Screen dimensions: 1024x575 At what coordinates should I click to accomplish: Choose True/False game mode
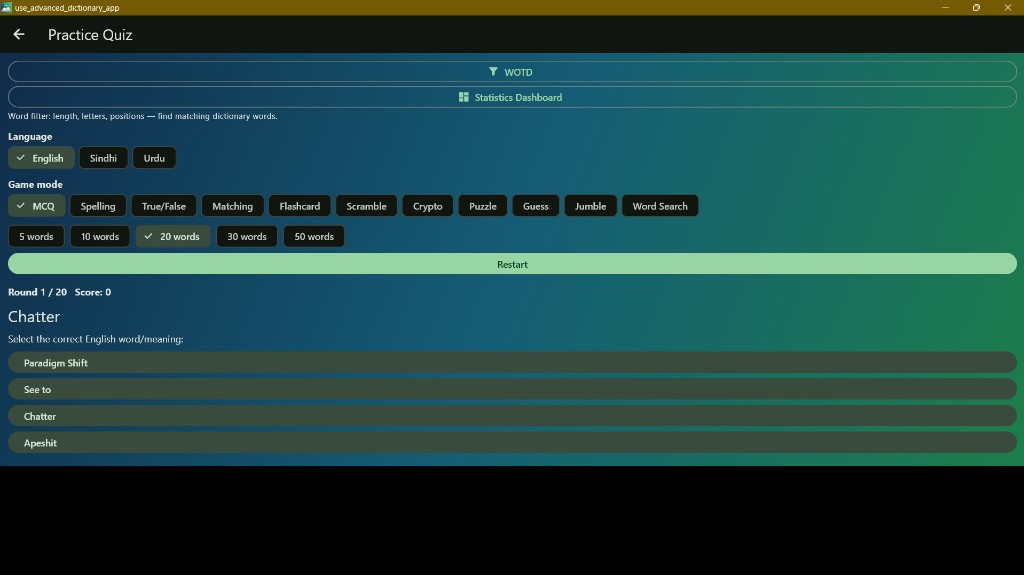pos(164,206)
